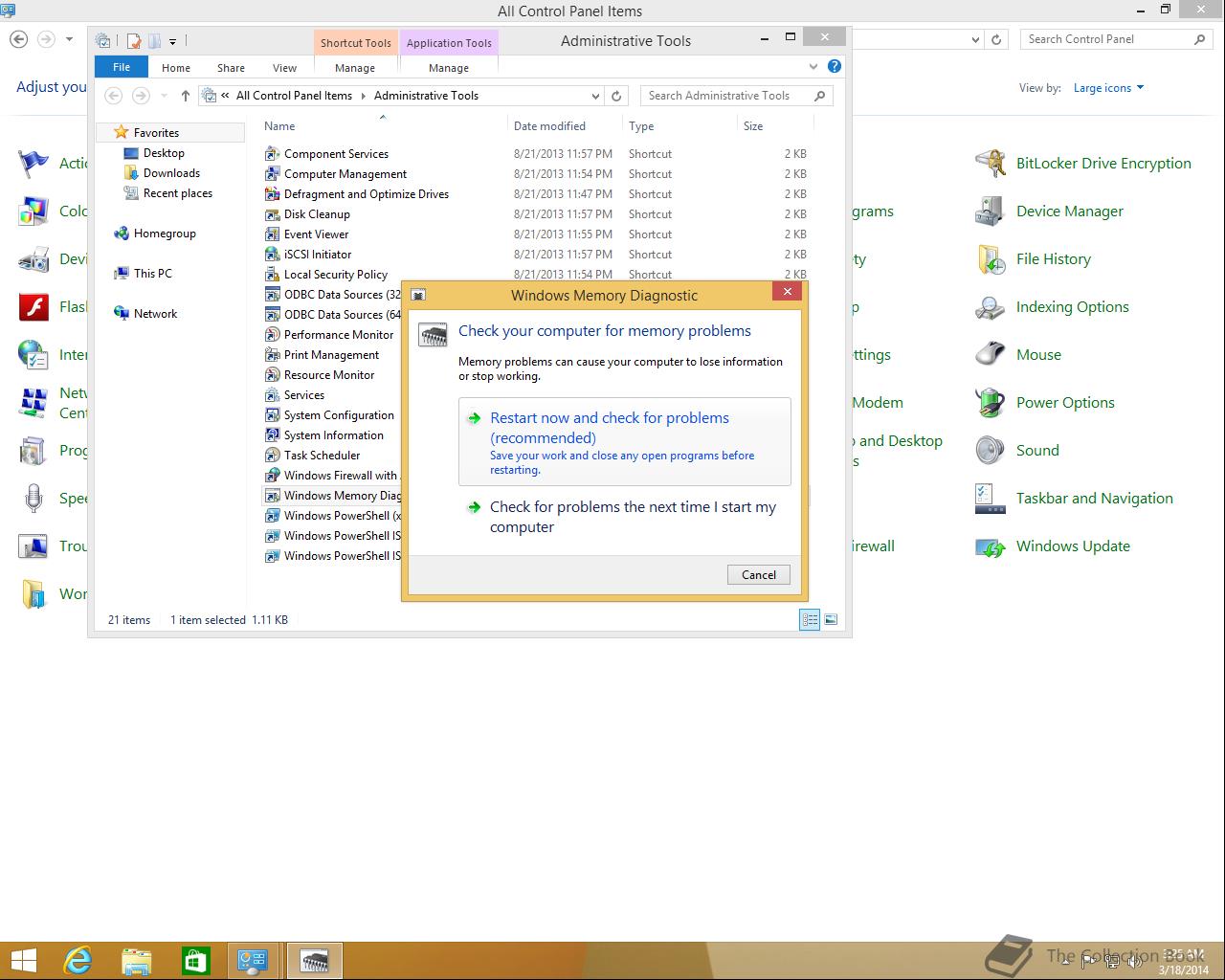Open recent locations dropdown arrow

pos(164,96)
